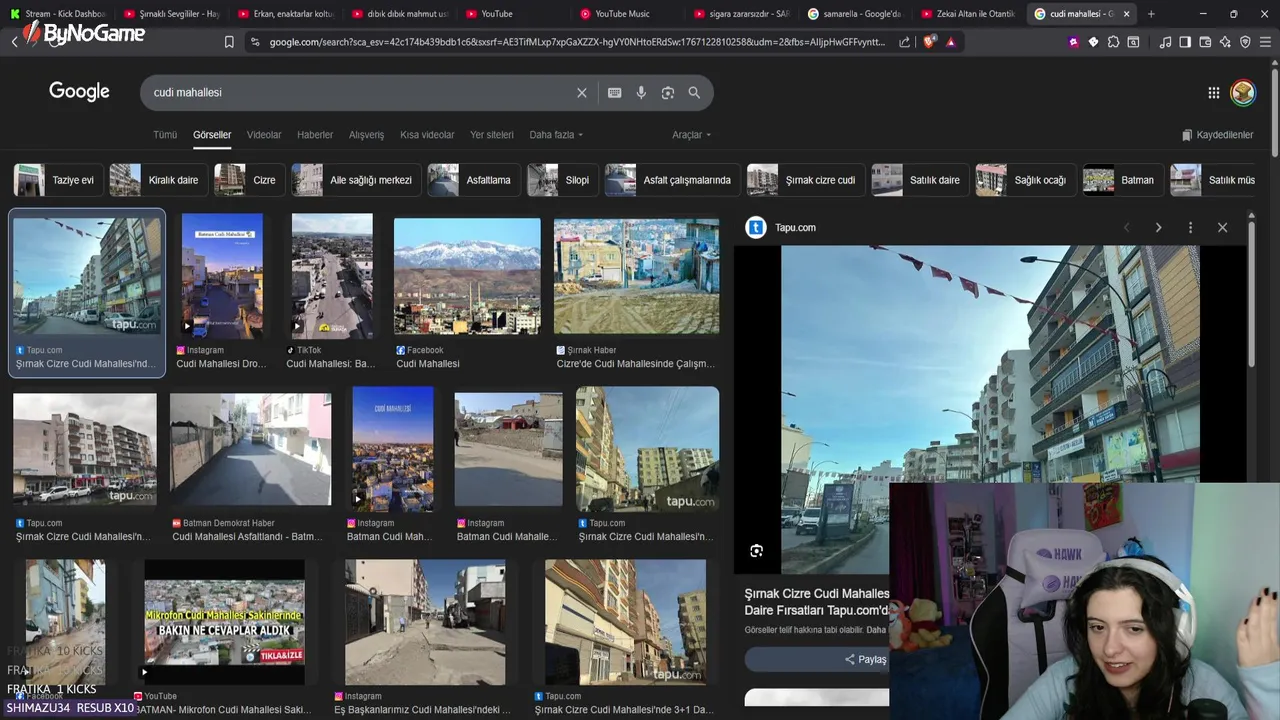Screen dimensions: 1280x720
Task: Open the browser extensions puzzle icon
Action: pyautogui.click(x=1113, y=42)
